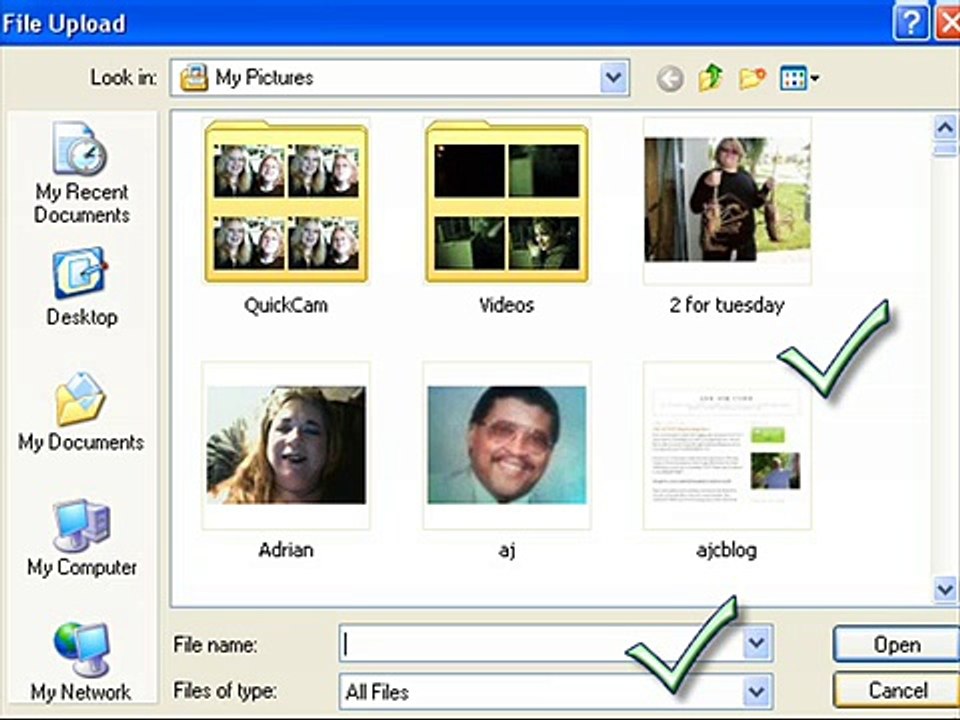
Task: Select My Computer in the places bar
Action: click(x=81, y=538)
